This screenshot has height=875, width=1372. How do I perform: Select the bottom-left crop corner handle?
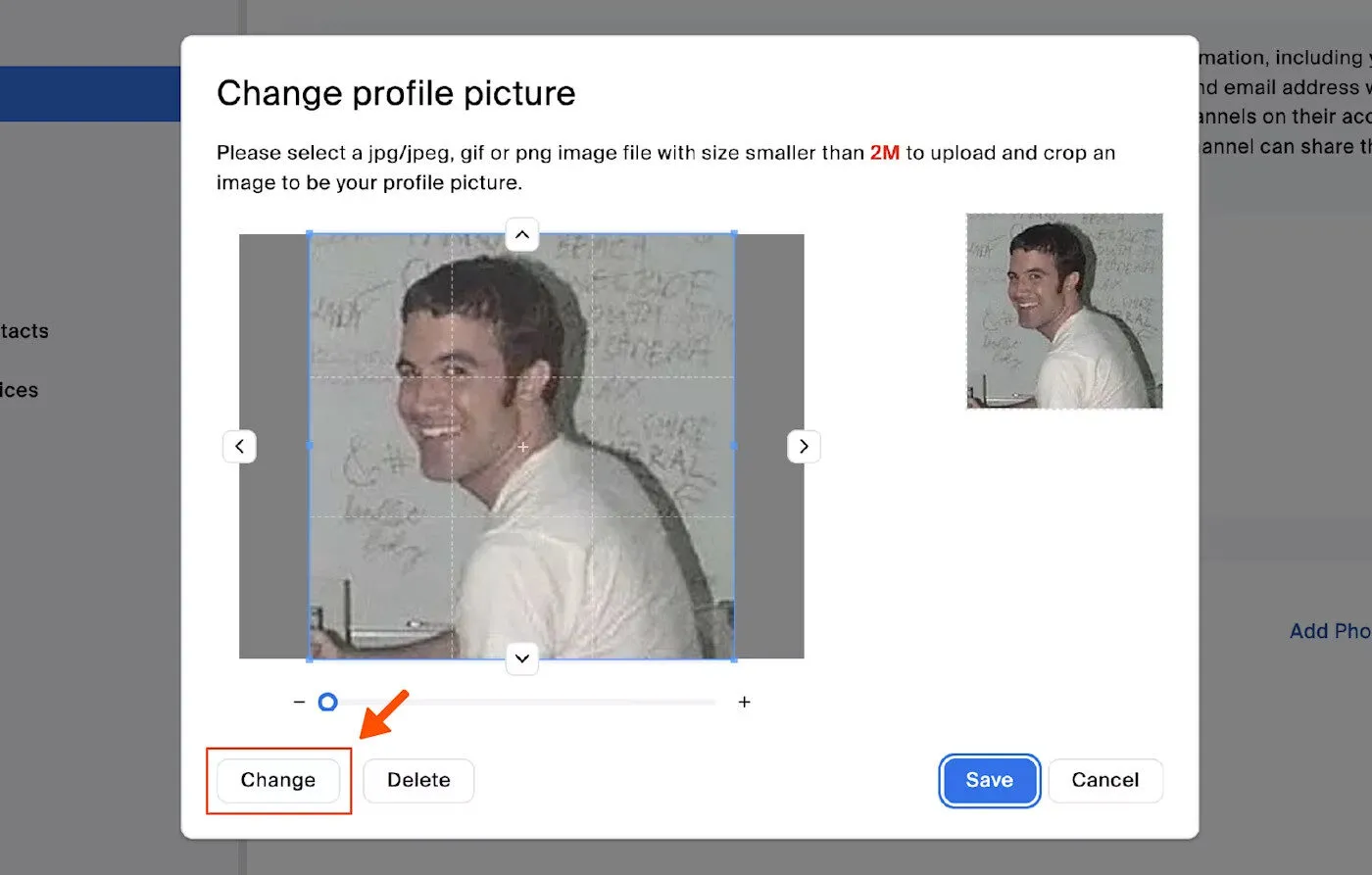pyautogui.click(x=310, y=658)
